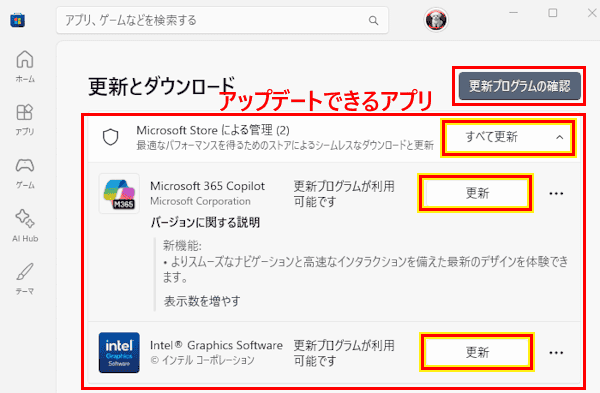Minimize the Microsoft Store window

point(514,13)
